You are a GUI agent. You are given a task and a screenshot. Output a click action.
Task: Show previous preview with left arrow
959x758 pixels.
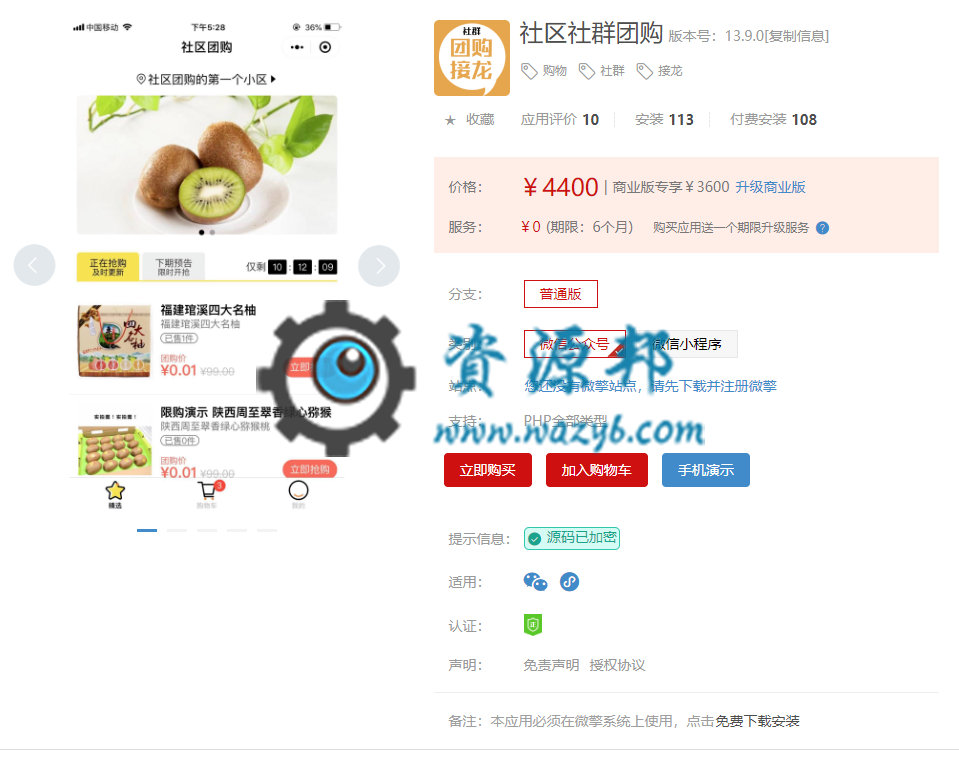coord(34,265)
